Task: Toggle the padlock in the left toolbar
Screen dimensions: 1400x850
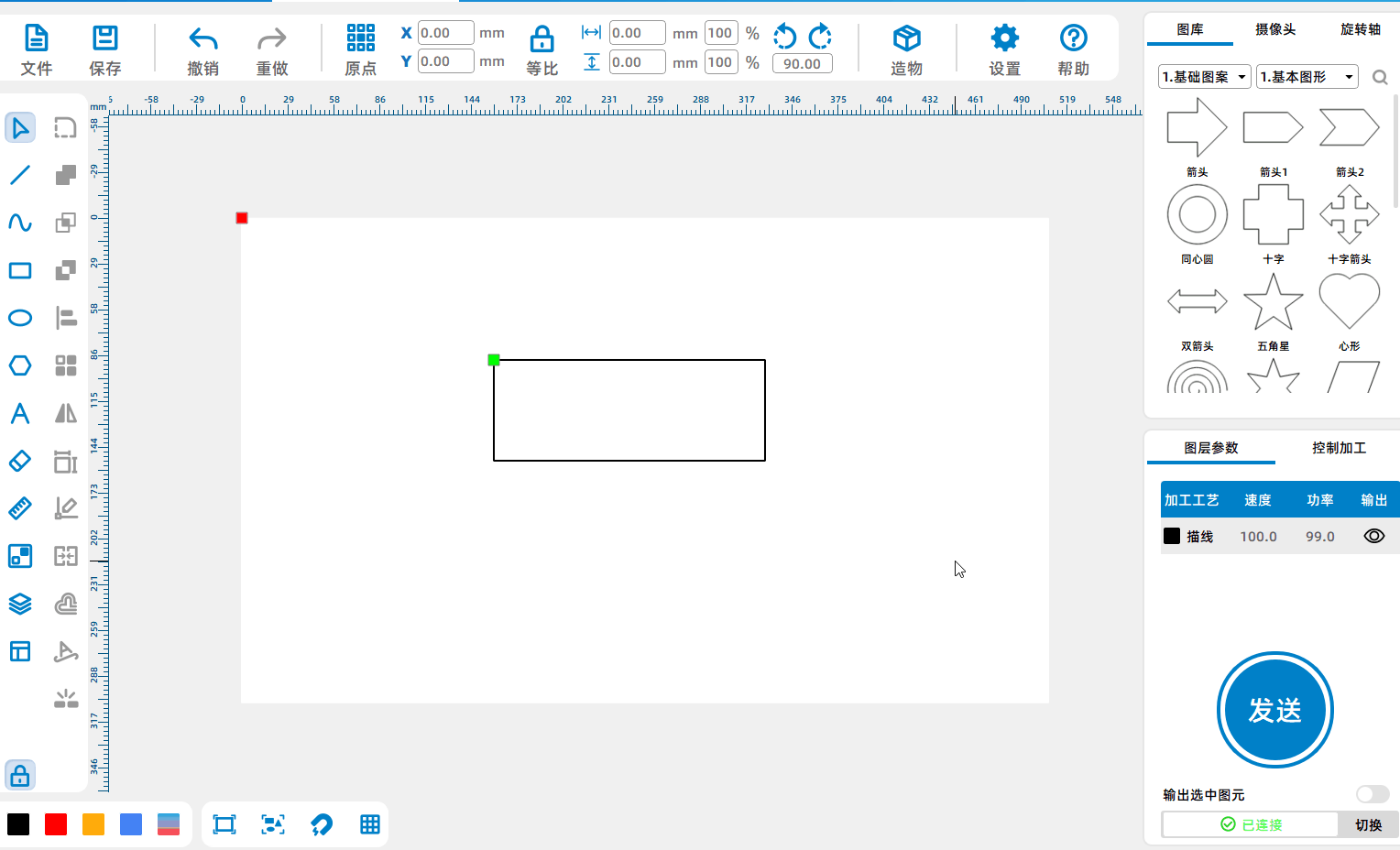Action: pyautogui.click(x=20, y=776)
